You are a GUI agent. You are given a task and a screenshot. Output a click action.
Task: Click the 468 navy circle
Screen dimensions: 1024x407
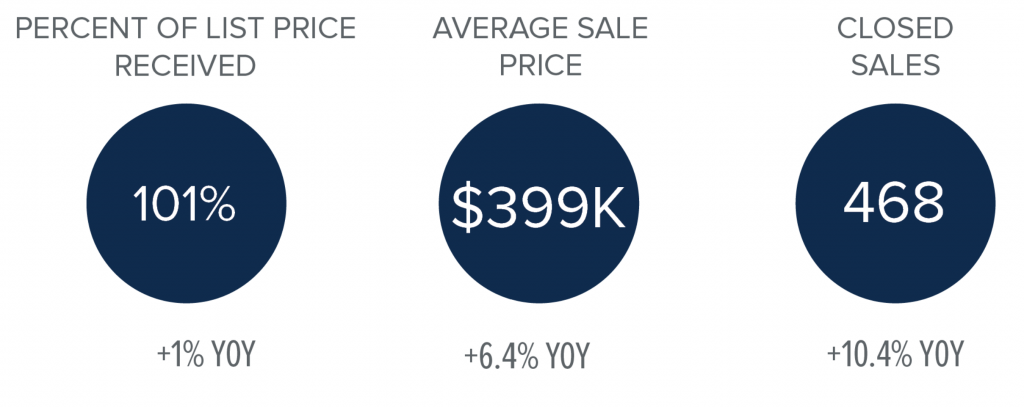[895, 203]
